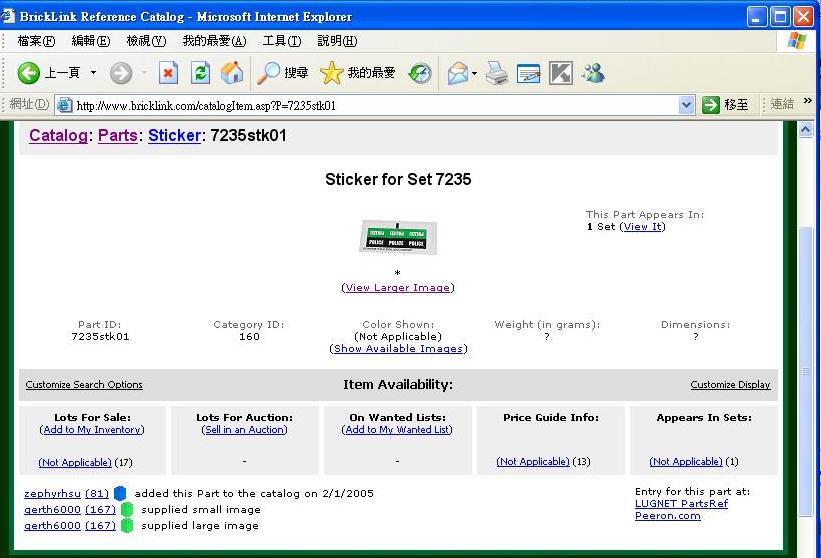This screenshot has width=821, height=558.
Task: Stop page loading with the red X icon
Action: pos(168,73)
